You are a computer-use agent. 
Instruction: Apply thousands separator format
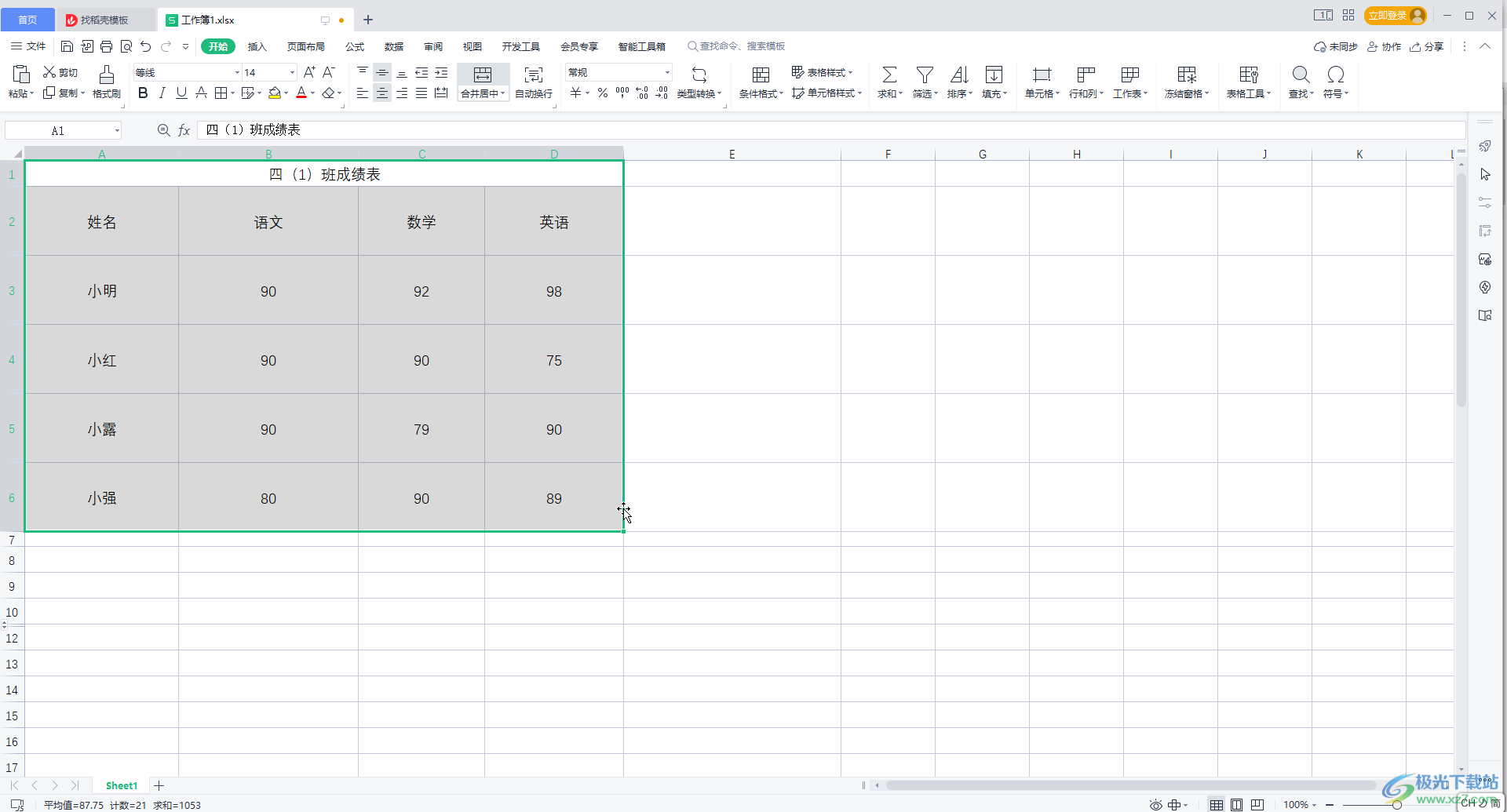622,93
